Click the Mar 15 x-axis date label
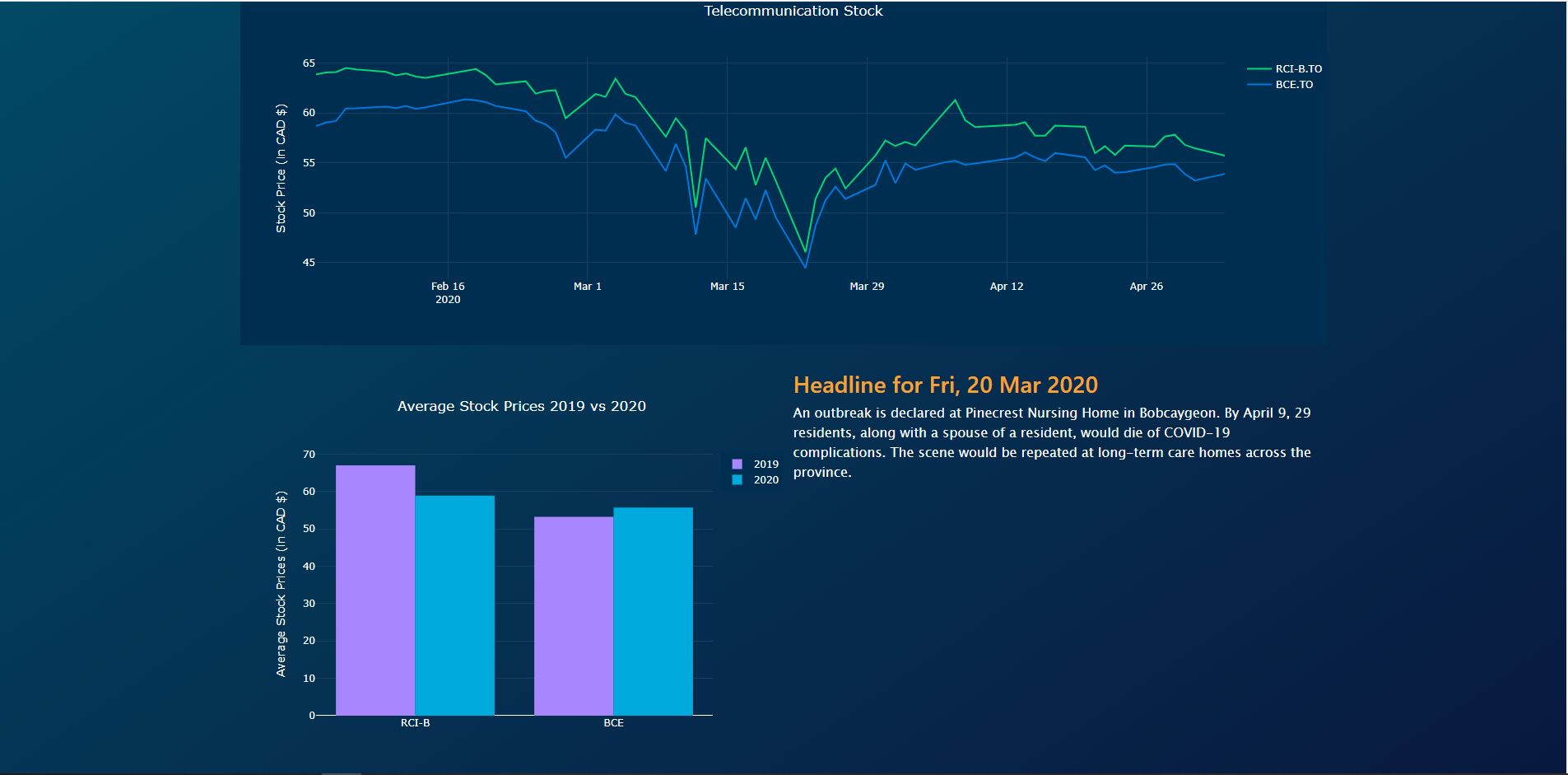The height and width of the screenshot is (775, 1568). (727, 287)
